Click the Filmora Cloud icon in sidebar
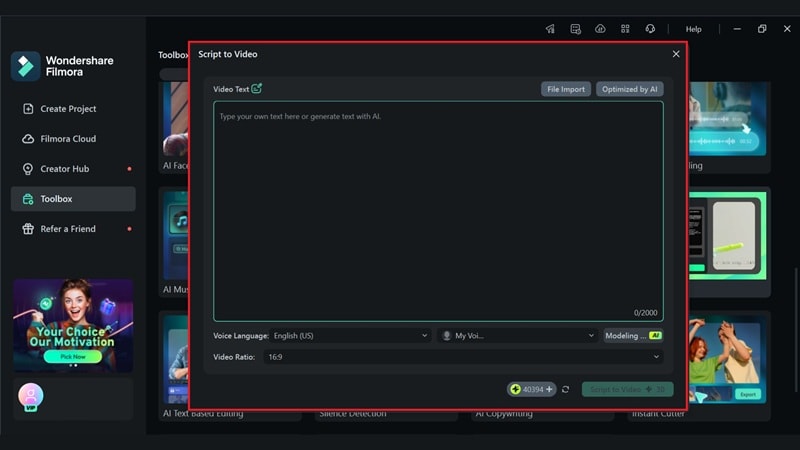Image resolution: width=800 pixels, height=450 pixels. click(x=28, y=139)
